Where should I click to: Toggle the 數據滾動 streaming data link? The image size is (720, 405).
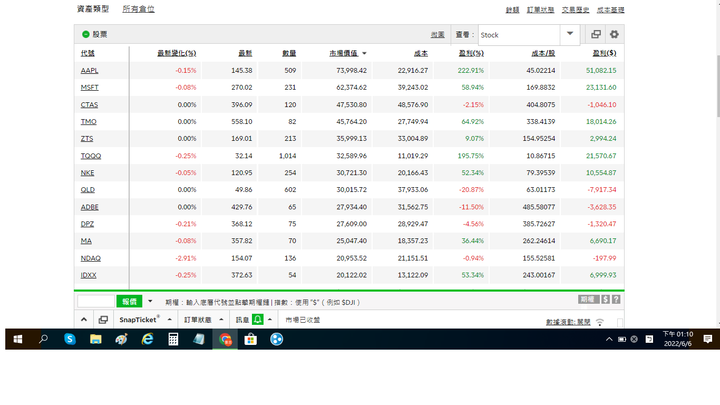pyautogui.click(x=568, y=322)
